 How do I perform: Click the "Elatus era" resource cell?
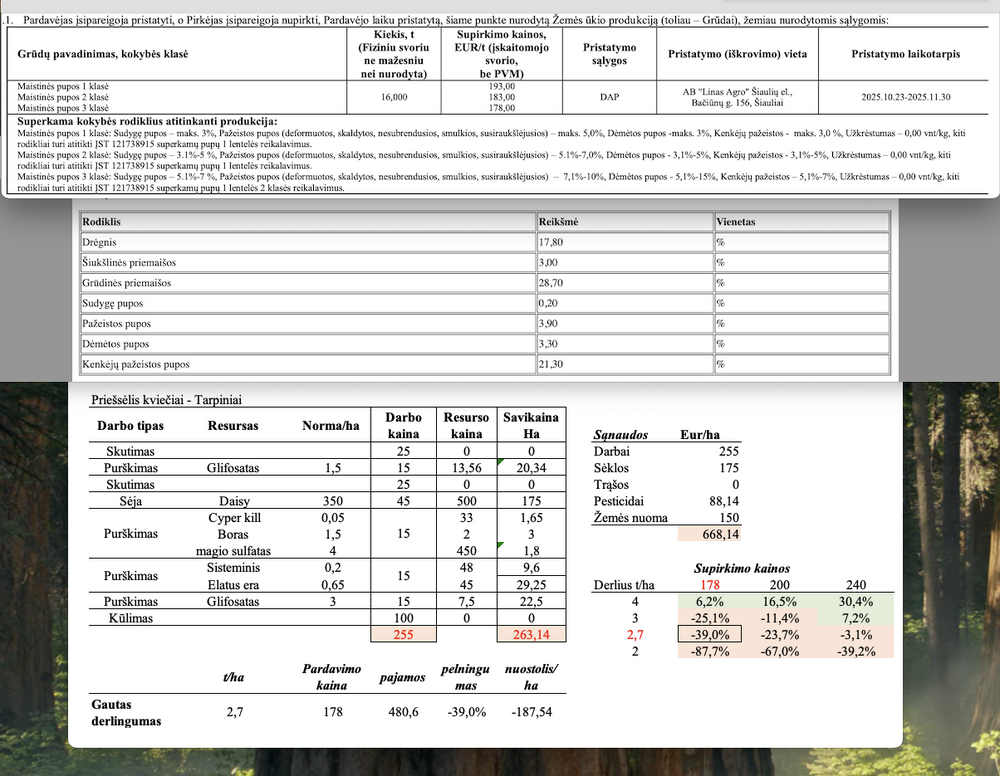tap(233, 585)
